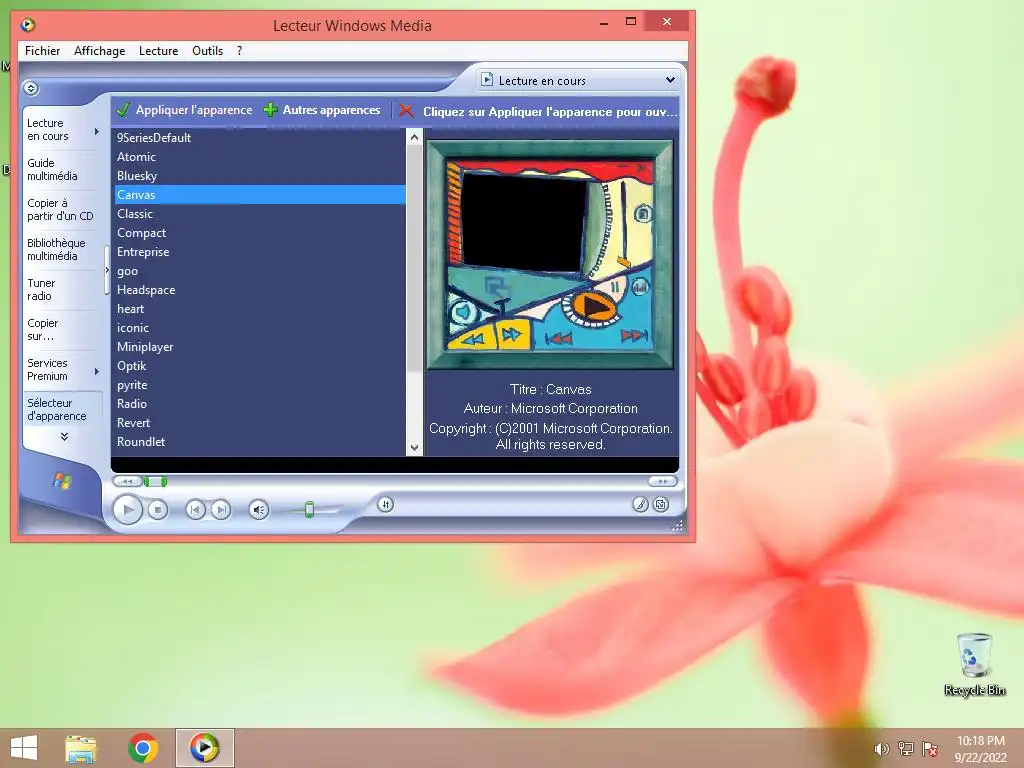Click the seek bar position handle
Viewport: 1024px width, 768px height.
(155, 482)
